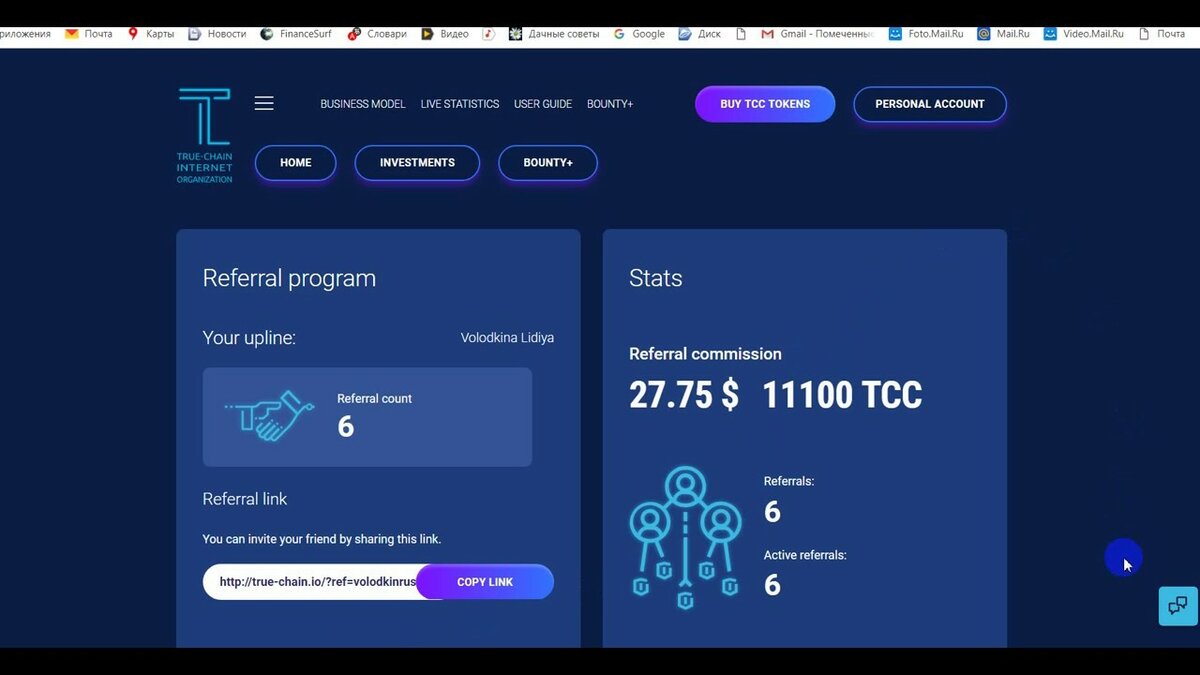Open the Video.Mail.Ru bookmark
Viewport: 1200px width, 675px height.
click(x=1083, y=33)
